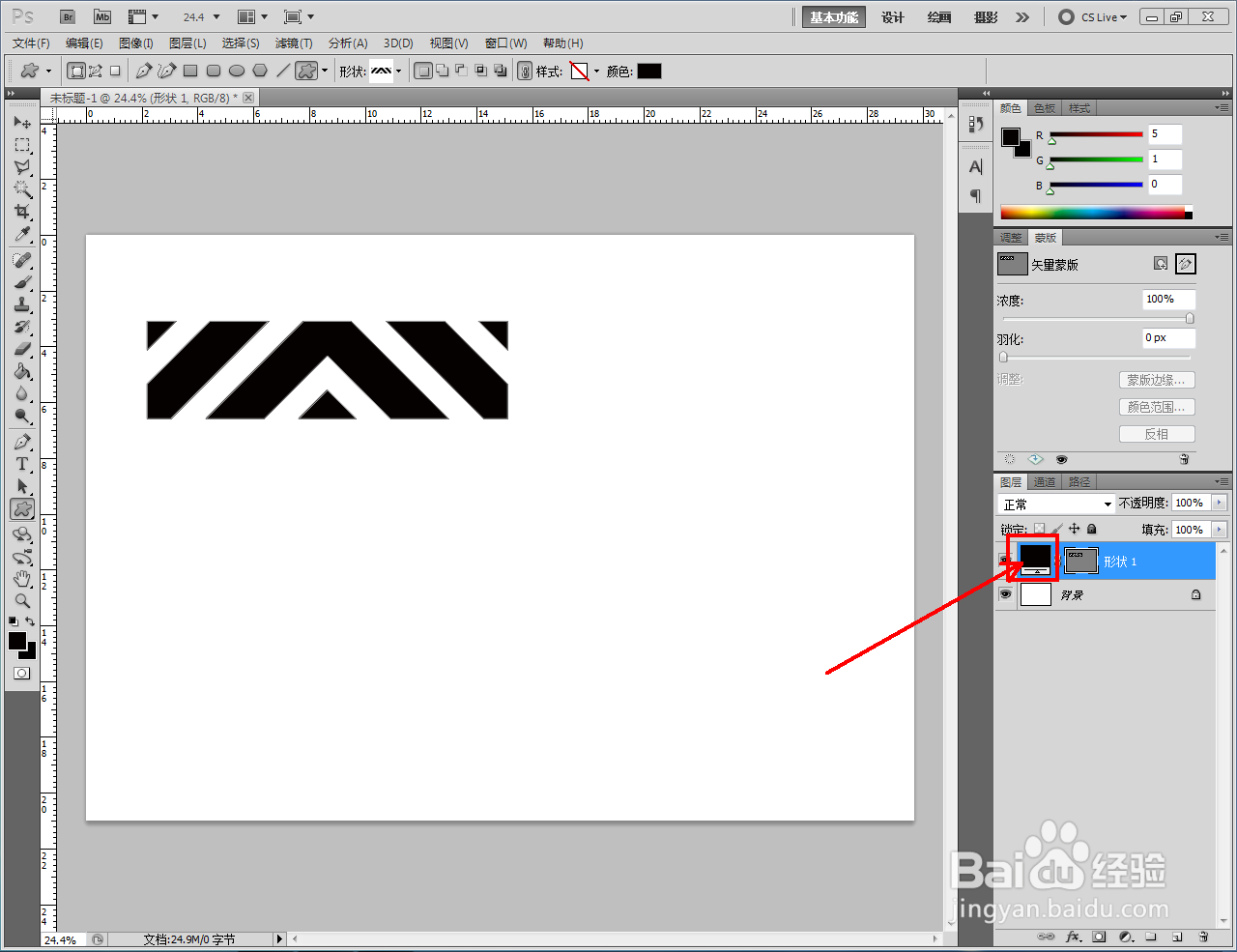Select the Path Selection tool
This screenshot has height=952, width=1237.
(x=22, y=486)
